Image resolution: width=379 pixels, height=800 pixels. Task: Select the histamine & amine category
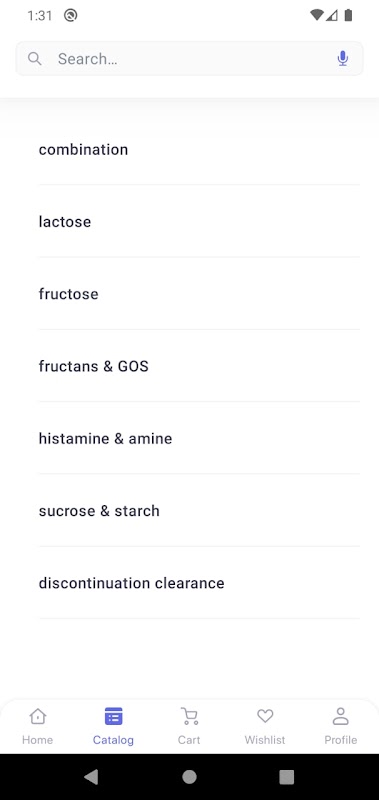coord(199,438)
